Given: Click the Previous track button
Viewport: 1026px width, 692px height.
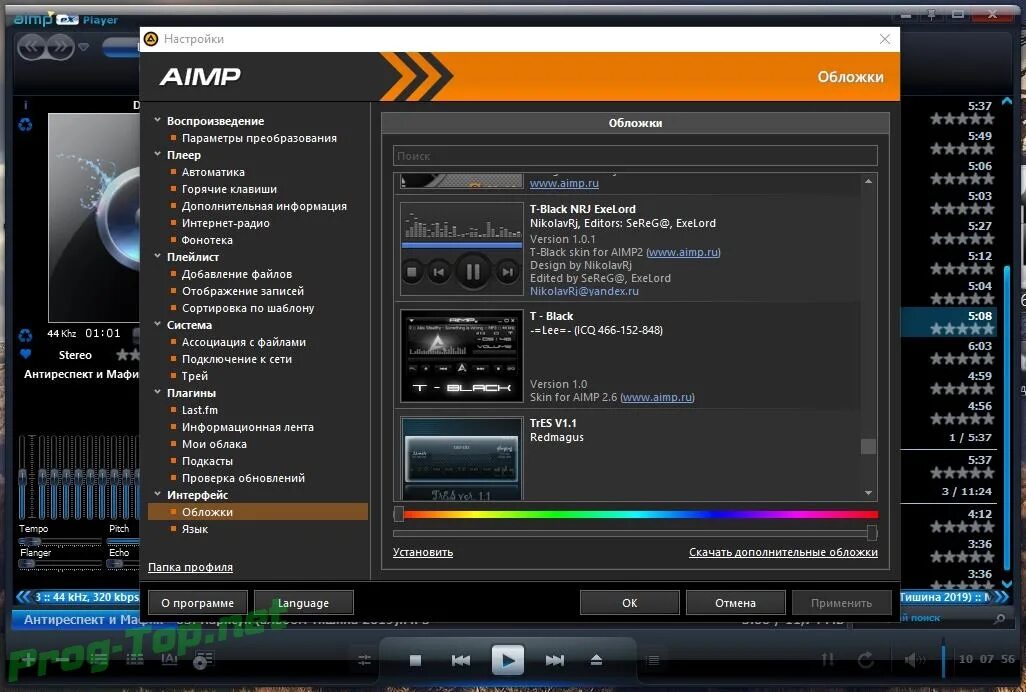Looking at the screenshot, I should tap(461, 661).
